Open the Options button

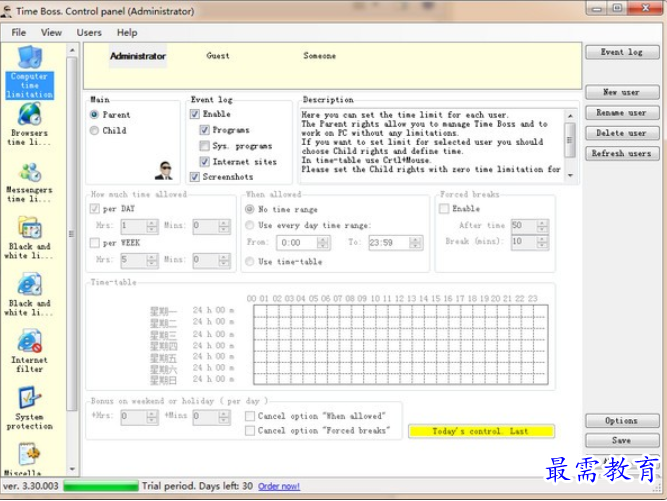tap(622, 421)
